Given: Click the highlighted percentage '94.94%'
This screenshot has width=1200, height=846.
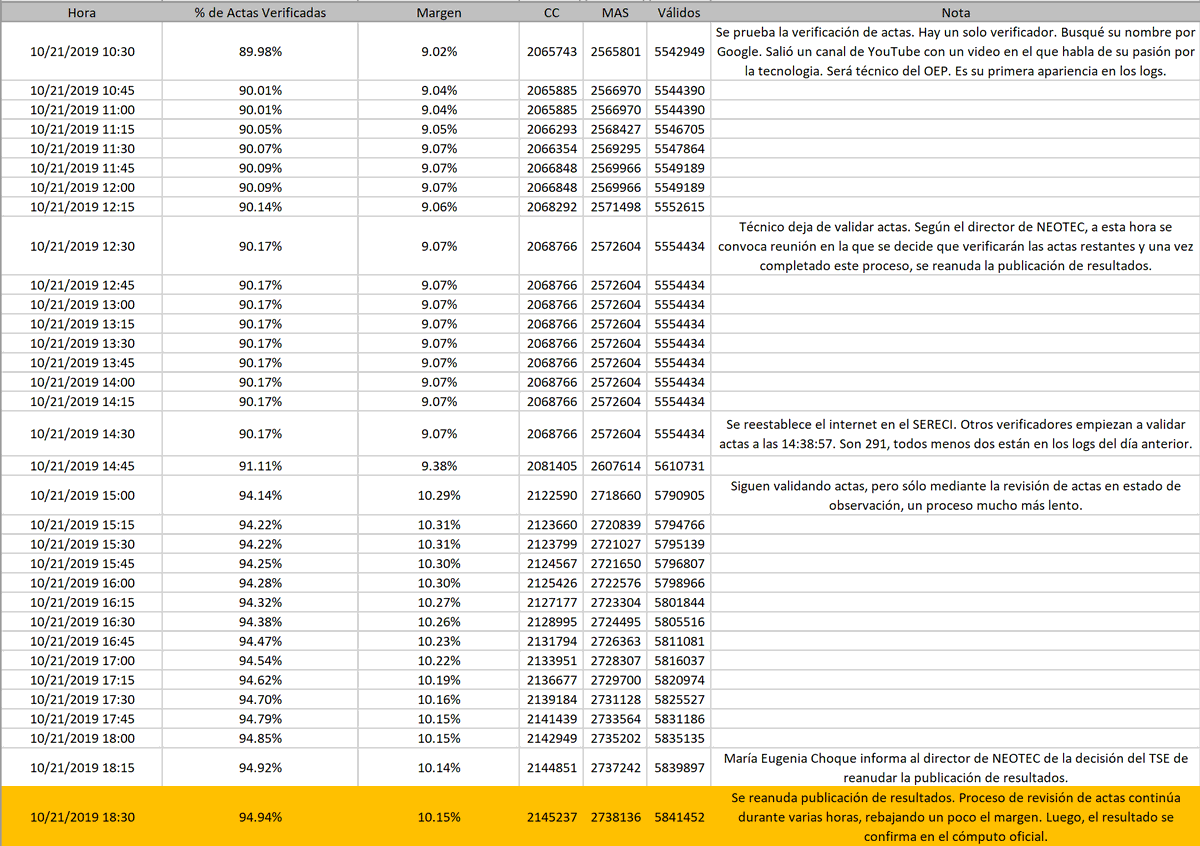Looking at the screenshot, I should pos(260,816).
